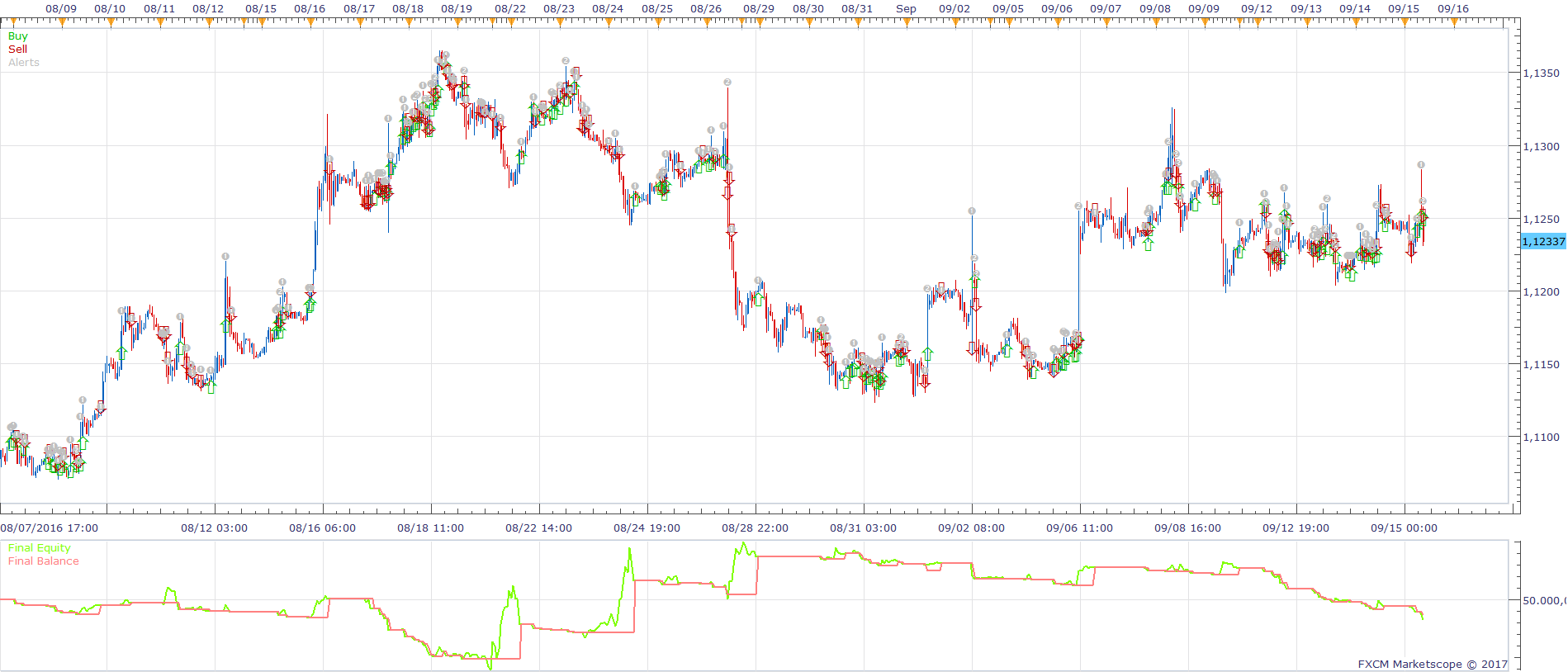Select the 08/10 date label
The height and width of the screenshot is (672, 1568).
pos(110,9)
